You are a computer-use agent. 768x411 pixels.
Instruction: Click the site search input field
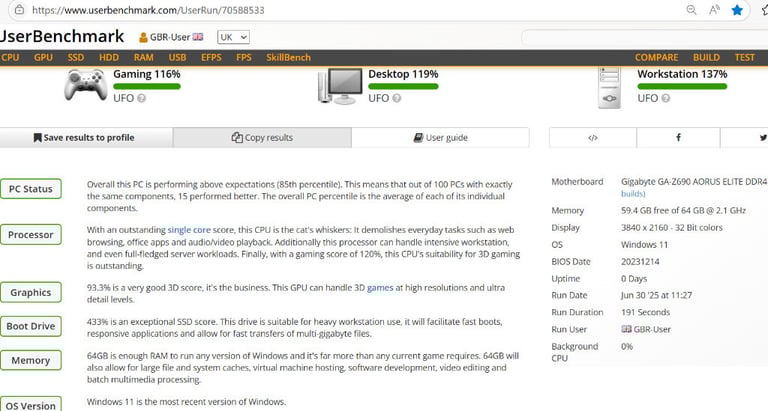[645, 37]
